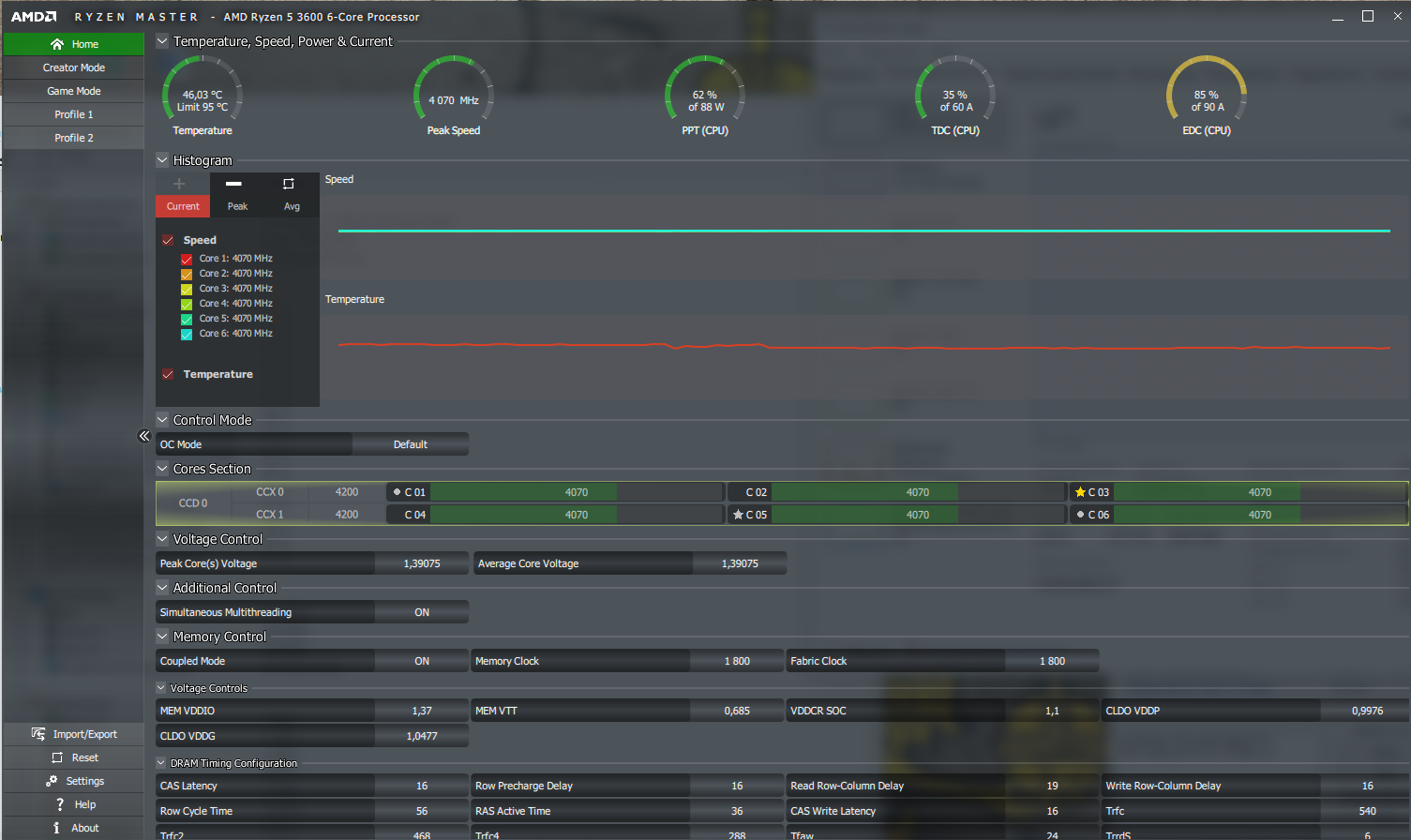
Task: Collapse the Temperature, Speed, Power & Current section
Action: tap(162, 41)
